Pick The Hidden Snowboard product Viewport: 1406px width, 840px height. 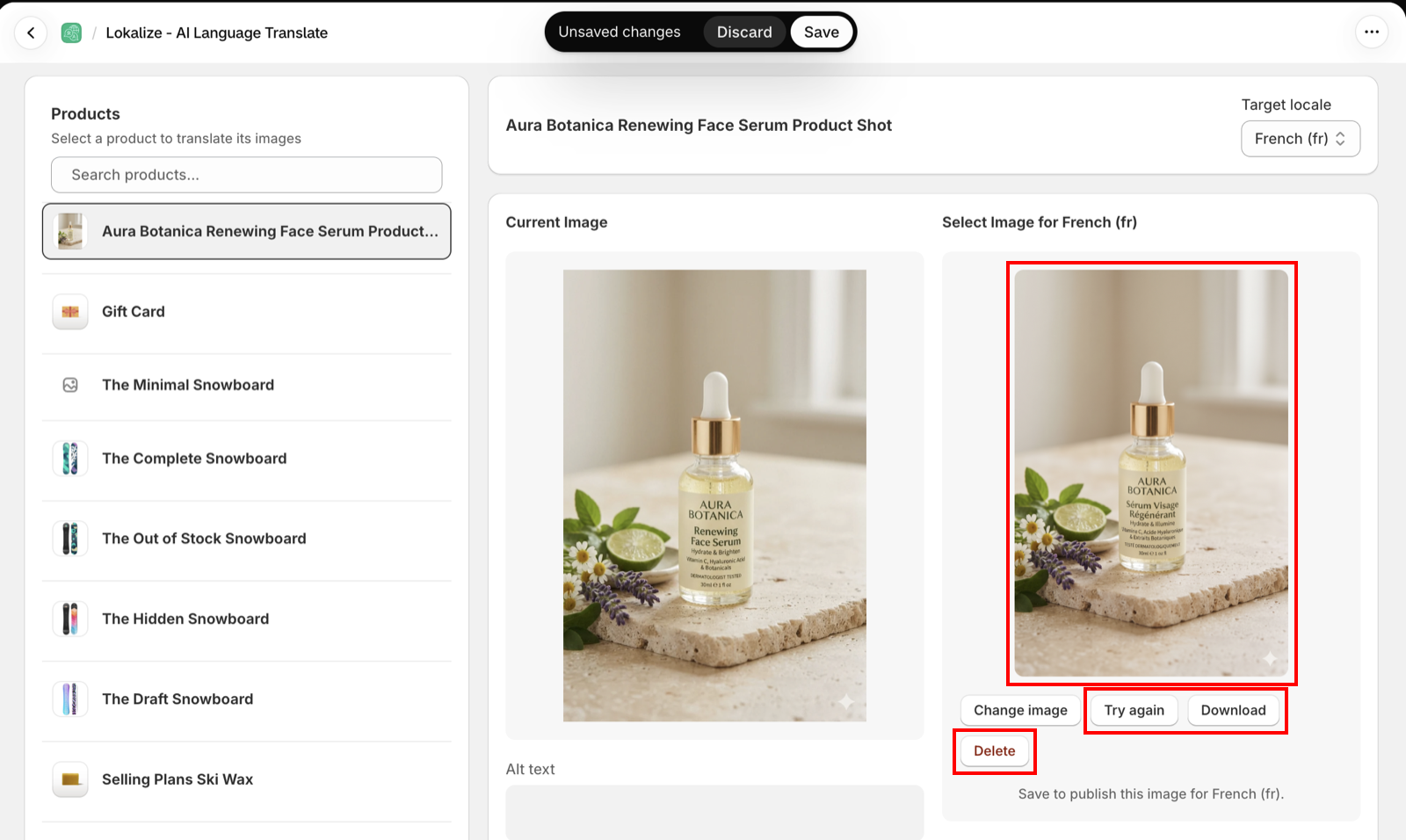coord(246,619)
